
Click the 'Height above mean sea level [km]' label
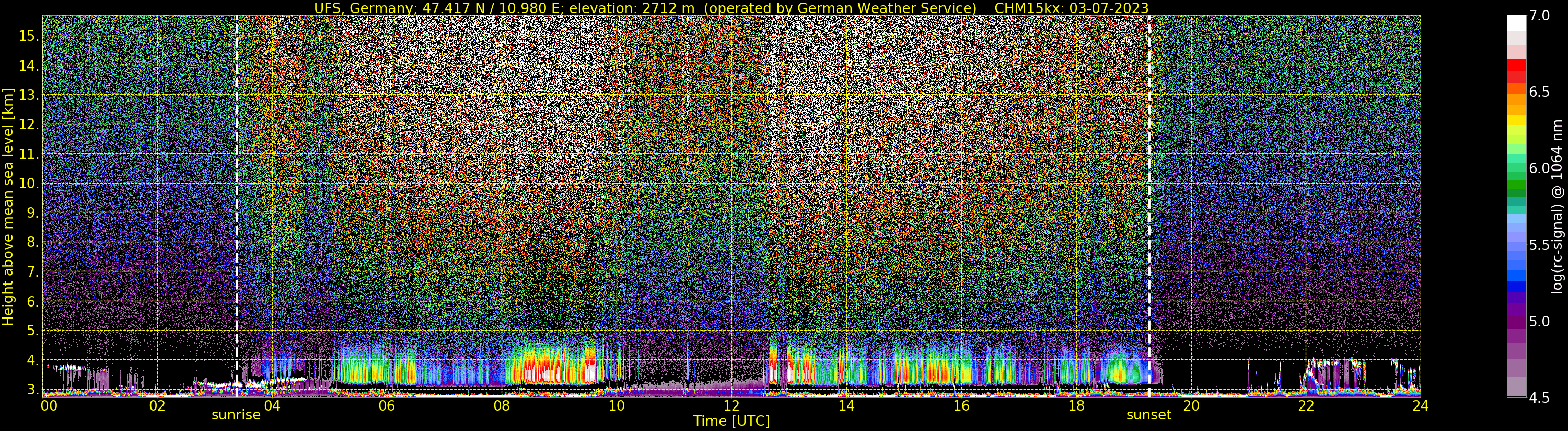pyautogui.click(x=8, y=207)
